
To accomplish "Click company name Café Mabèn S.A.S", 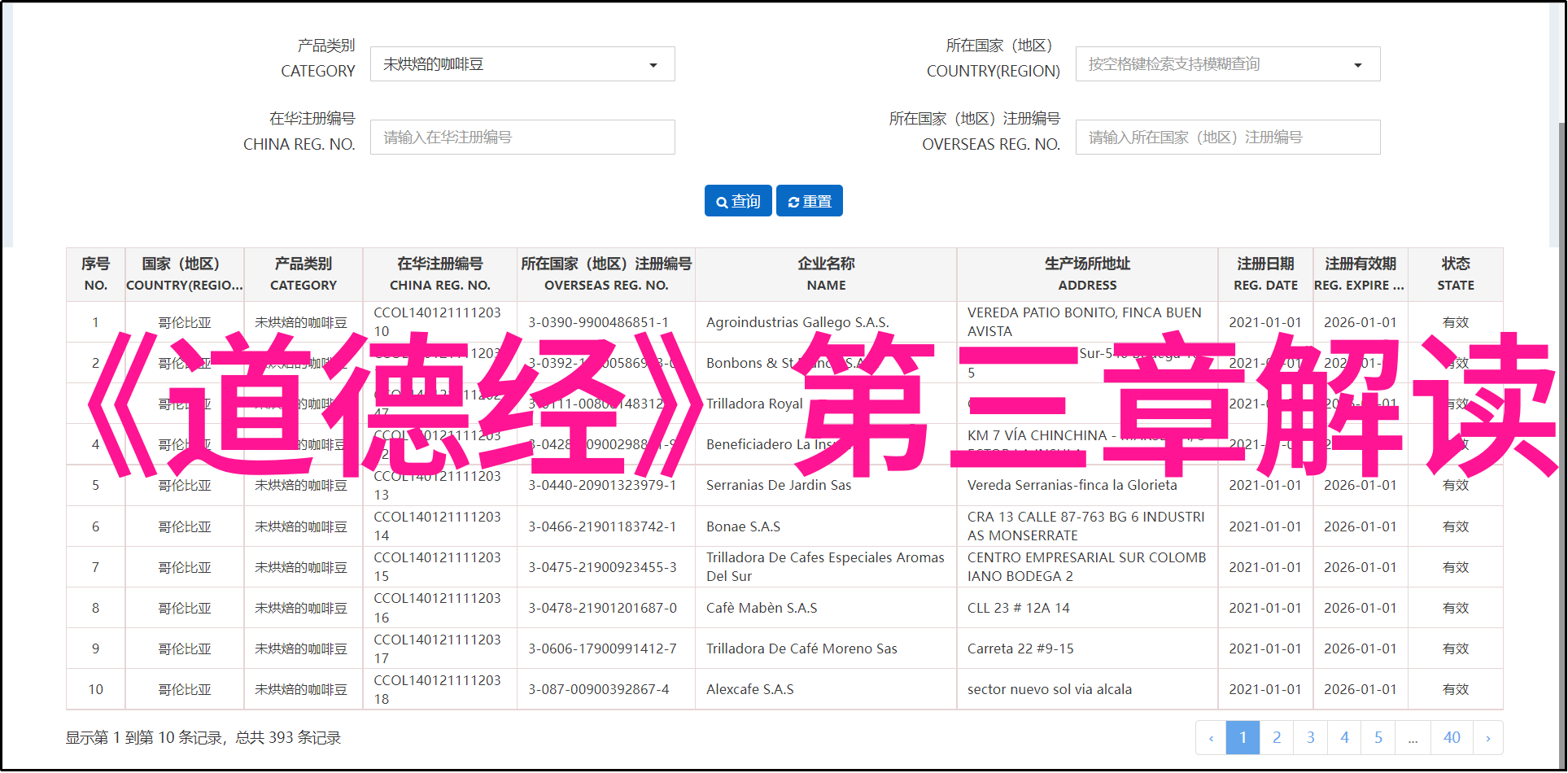I will click(762, 608).
